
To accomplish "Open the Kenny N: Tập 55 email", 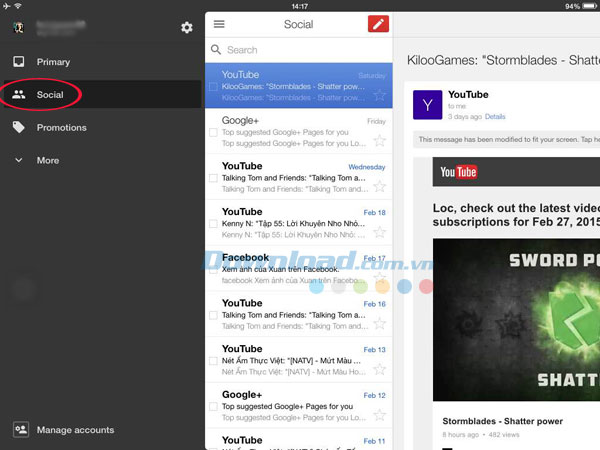I will [x=298, y=223].
